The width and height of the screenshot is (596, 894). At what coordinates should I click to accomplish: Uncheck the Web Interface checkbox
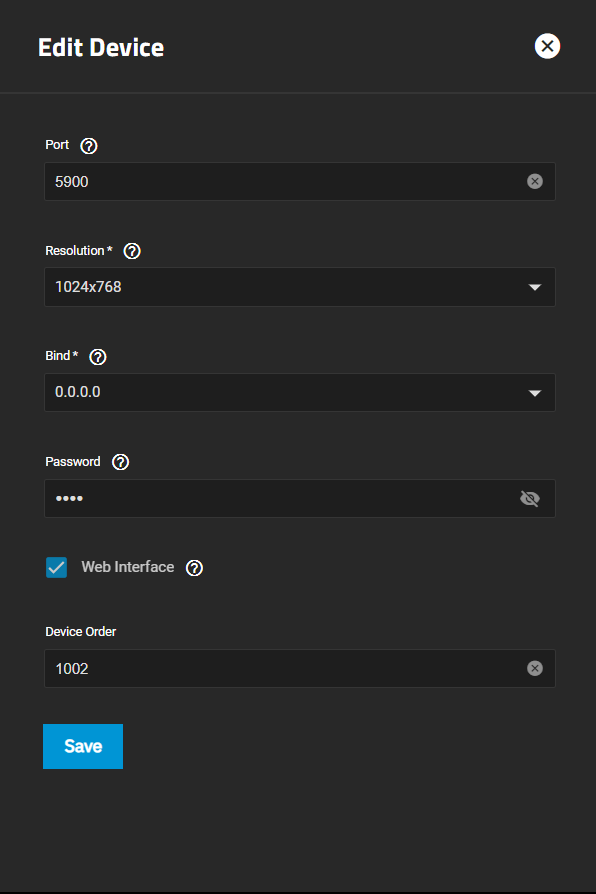pyautogui.click(x=56, y=567)
